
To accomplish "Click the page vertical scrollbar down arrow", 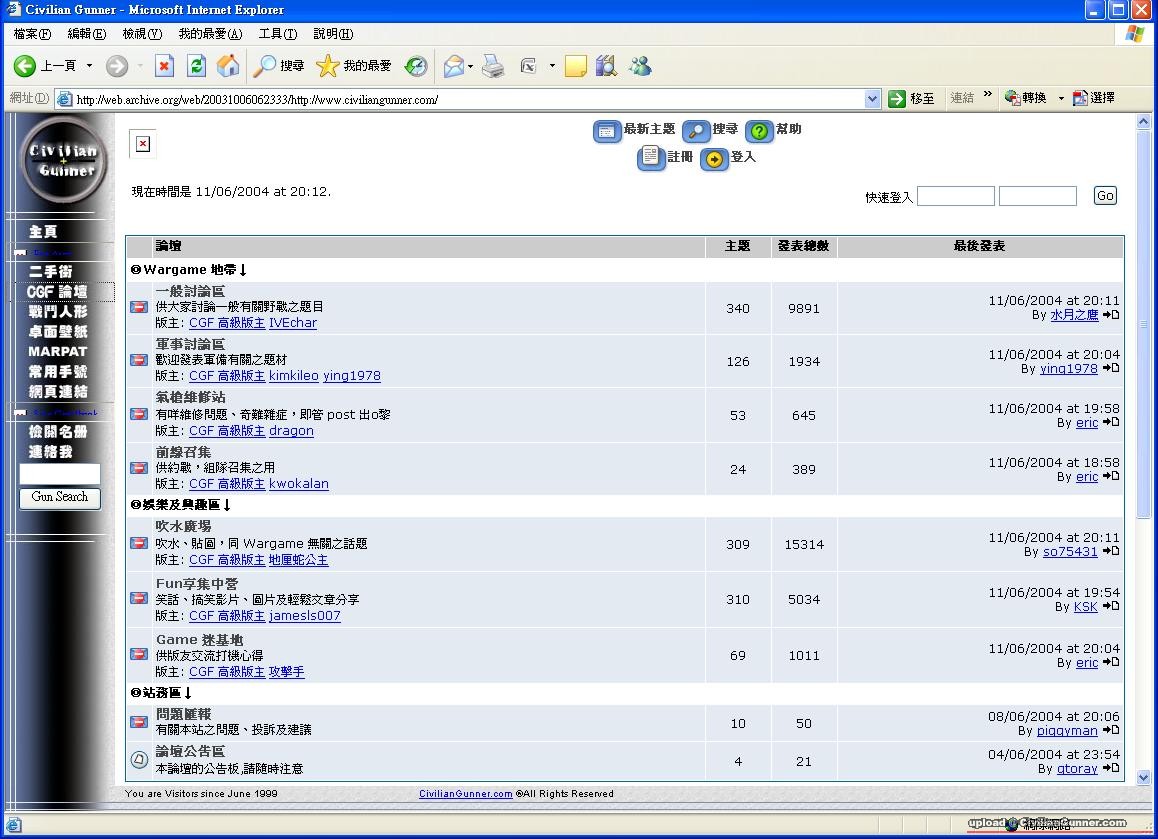I will click(1144, 776).
